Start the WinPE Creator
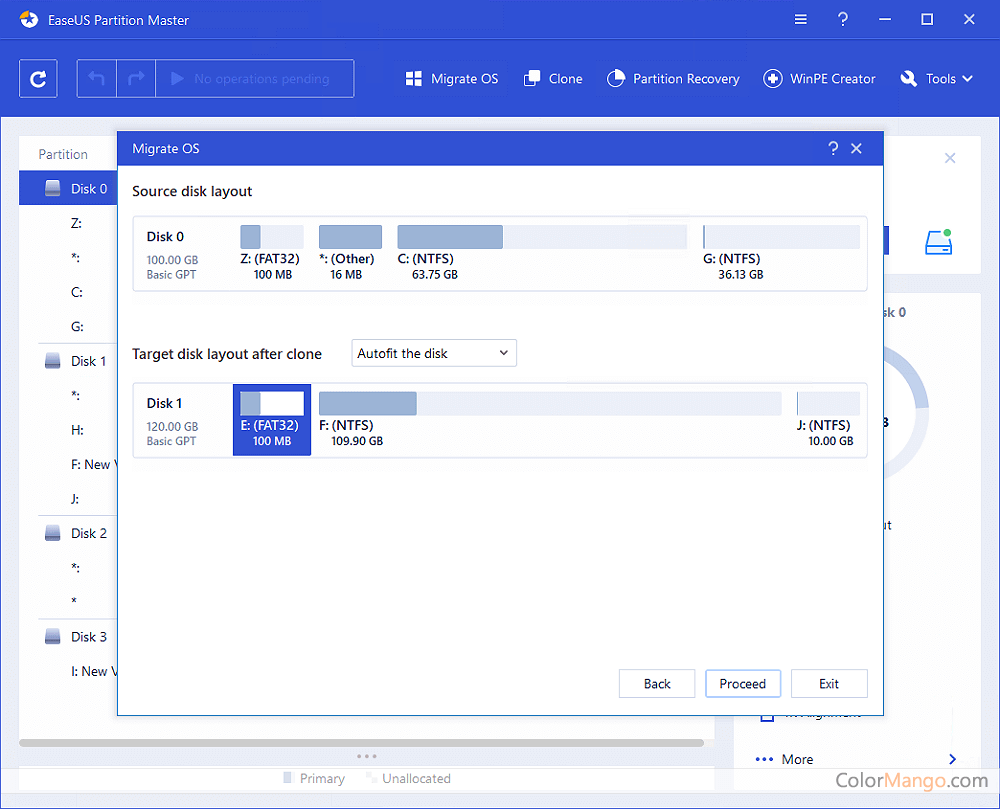The width and height of the screenshot is (1000, 809). click(819, 79)
